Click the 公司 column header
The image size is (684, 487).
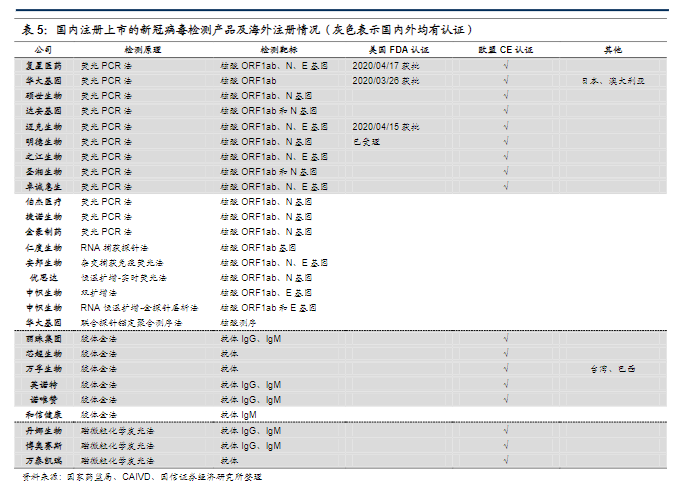click(x=43, y=48)
